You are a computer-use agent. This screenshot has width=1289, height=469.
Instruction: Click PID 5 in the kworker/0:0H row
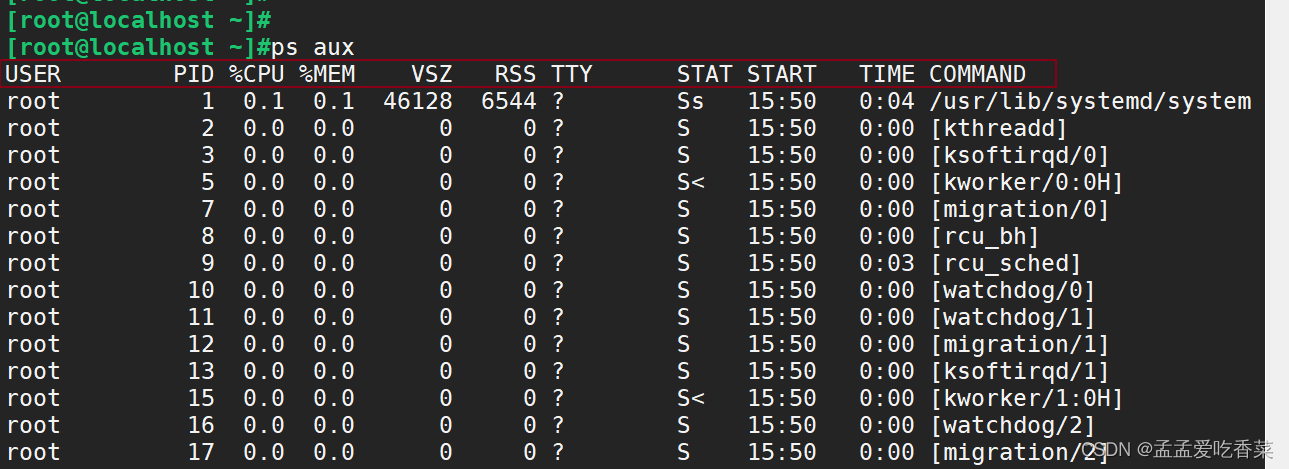[208, 182]
